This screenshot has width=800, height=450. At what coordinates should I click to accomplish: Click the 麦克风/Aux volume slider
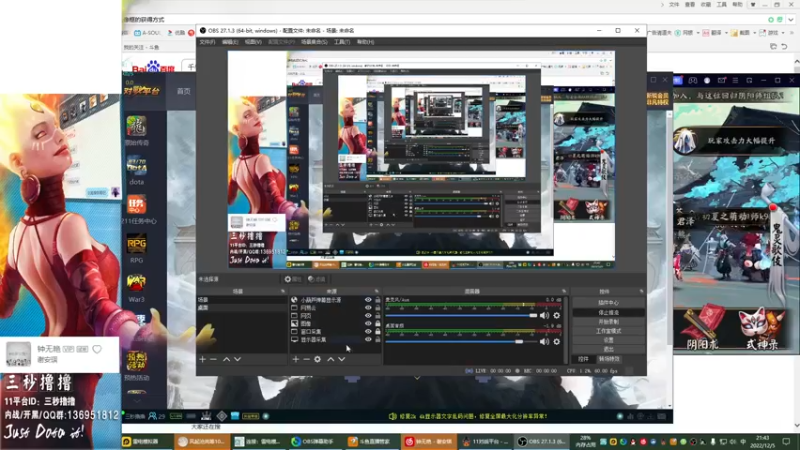[461, 316]
